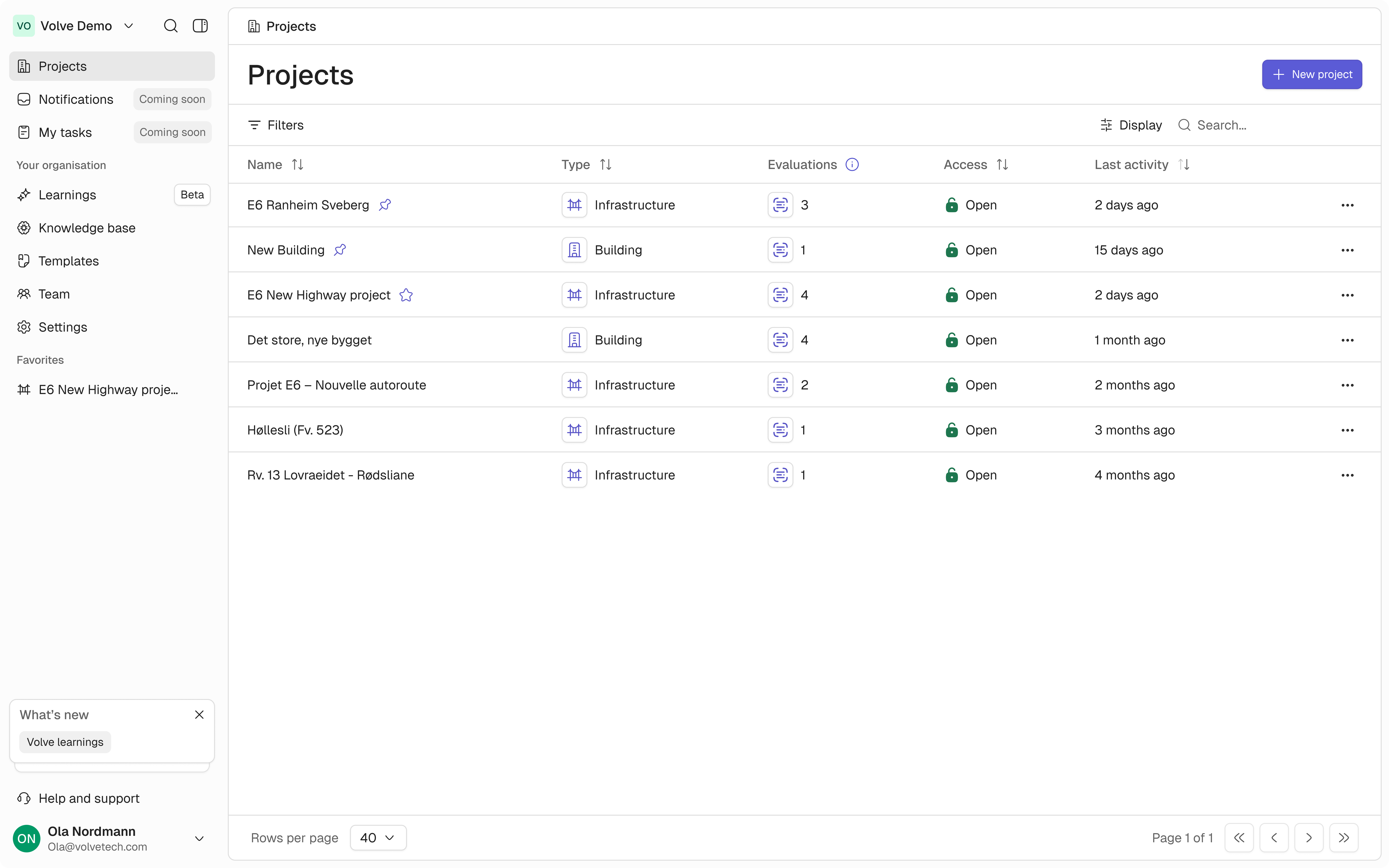Open the three-dot menu for New Building row
Viewport: 1389px width, 868px height.
coord(1347,250)
